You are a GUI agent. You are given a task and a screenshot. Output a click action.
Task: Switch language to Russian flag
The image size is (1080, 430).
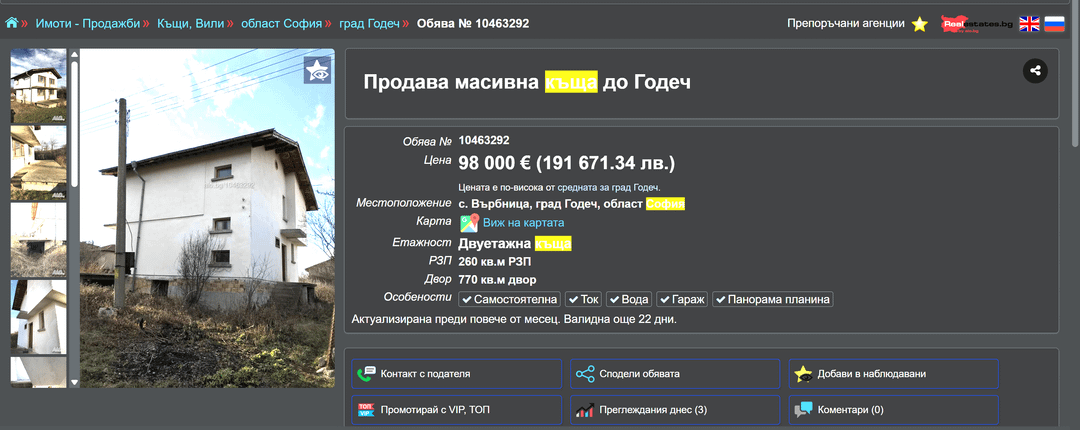point(1055,24)
